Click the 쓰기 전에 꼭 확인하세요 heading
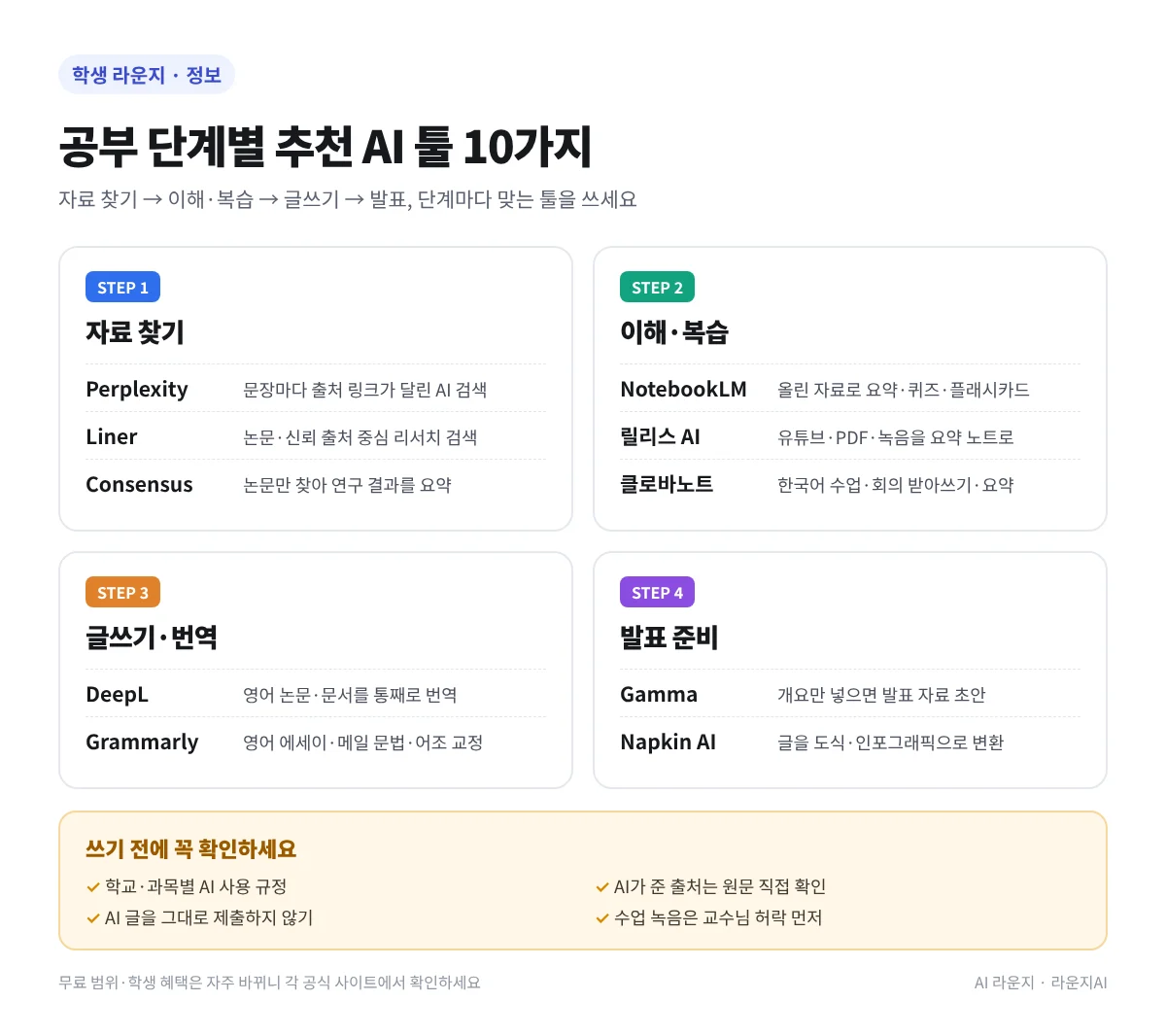 [x=191, y=848]
